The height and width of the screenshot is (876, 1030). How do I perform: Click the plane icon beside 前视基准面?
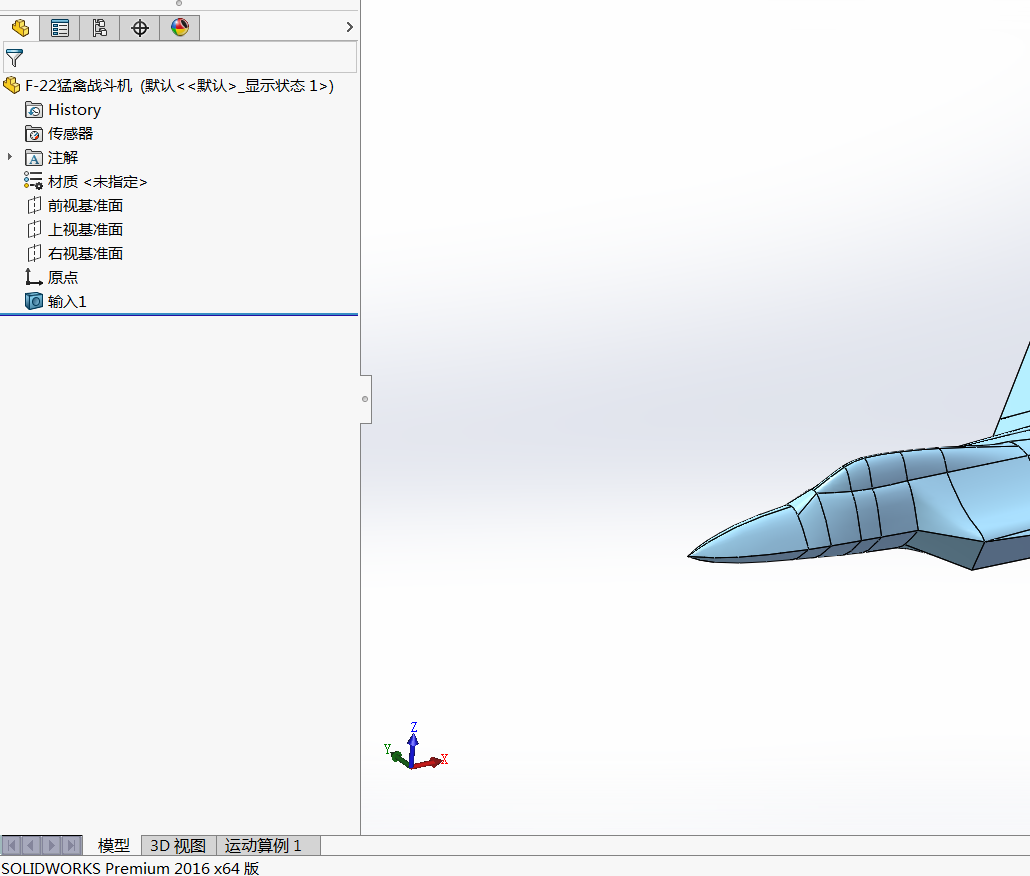point(34,206)
